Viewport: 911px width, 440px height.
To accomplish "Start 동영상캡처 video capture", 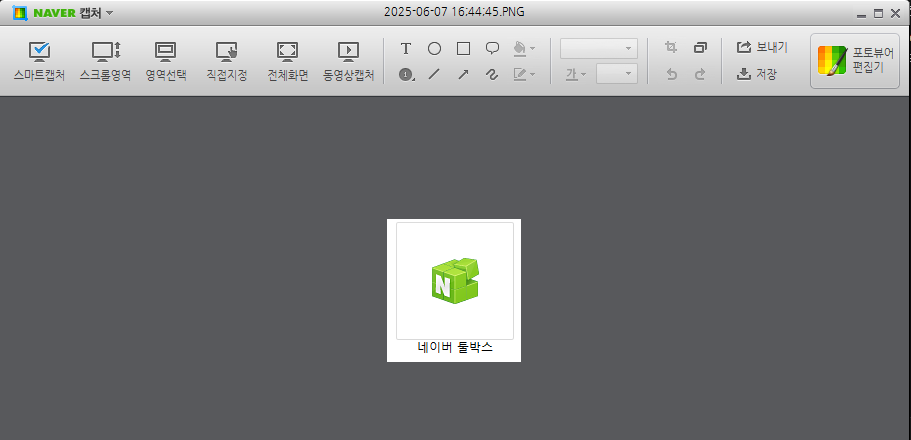I will point(349,61).
